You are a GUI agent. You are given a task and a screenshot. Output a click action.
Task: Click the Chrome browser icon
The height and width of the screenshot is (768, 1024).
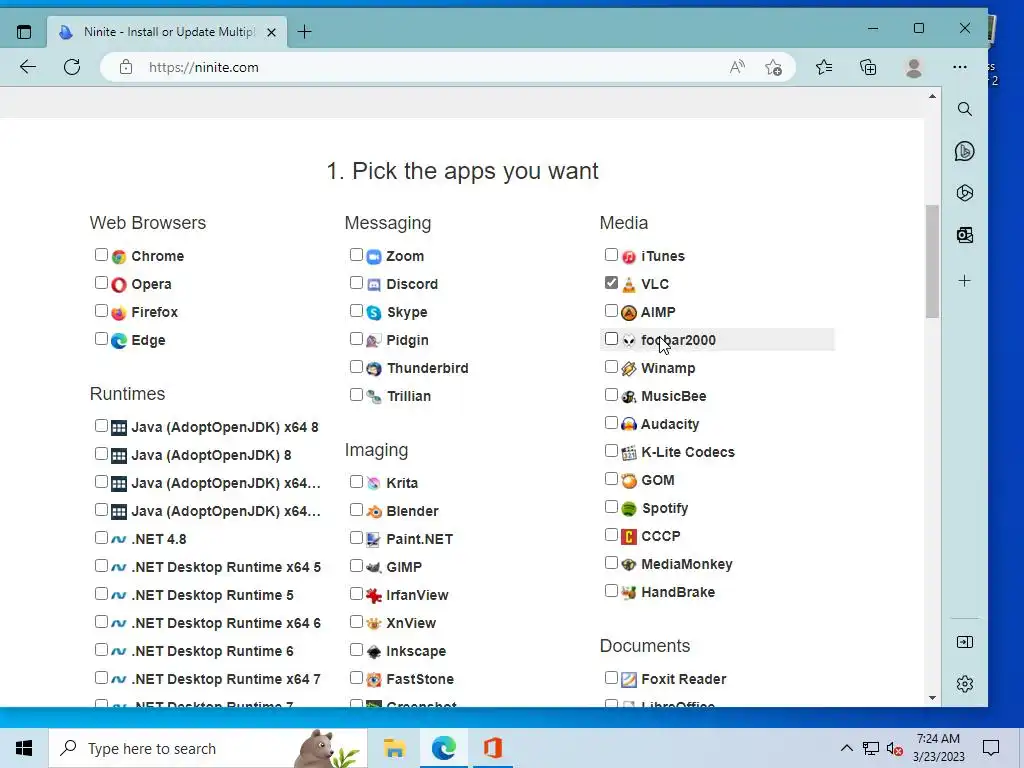pos(118,257)
